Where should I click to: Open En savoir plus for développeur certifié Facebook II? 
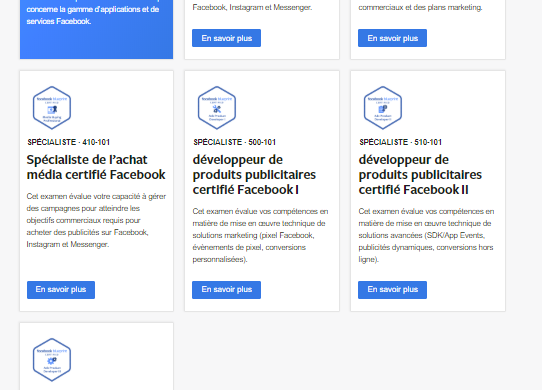pos(392,290)
